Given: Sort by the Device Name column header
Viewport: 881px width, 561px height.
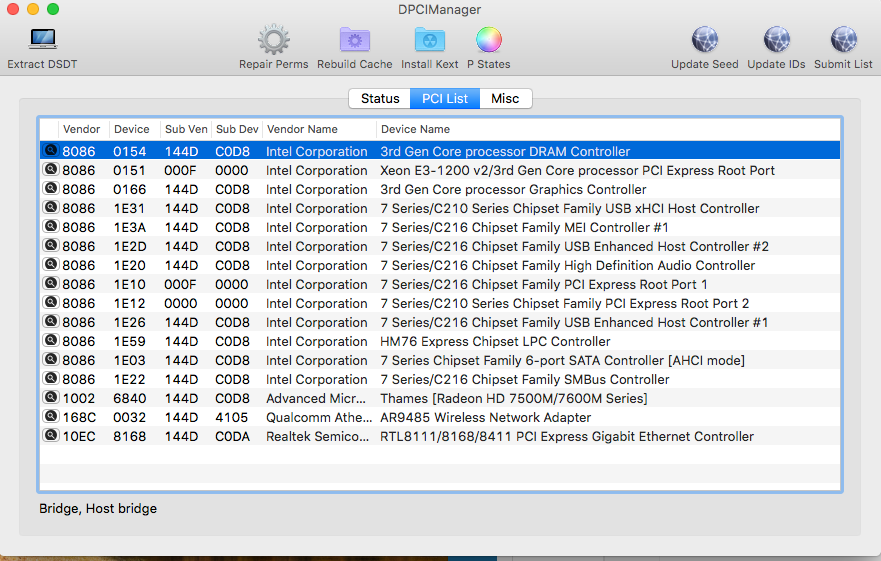Looking at the screenshot, I should [608, 129].
